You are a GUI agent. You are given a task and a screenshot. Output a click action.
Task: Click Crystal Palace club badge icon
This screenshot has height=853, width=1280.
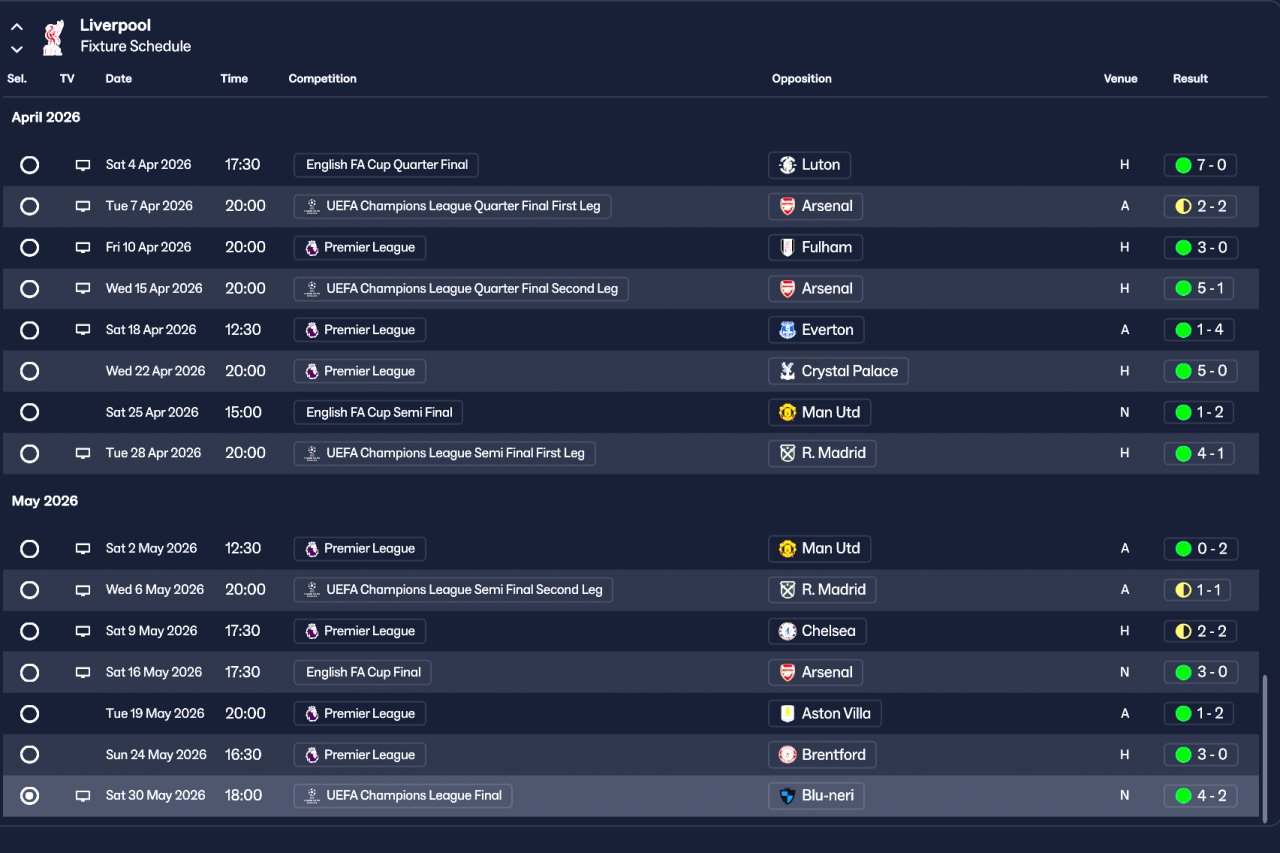tap(787, 371)
